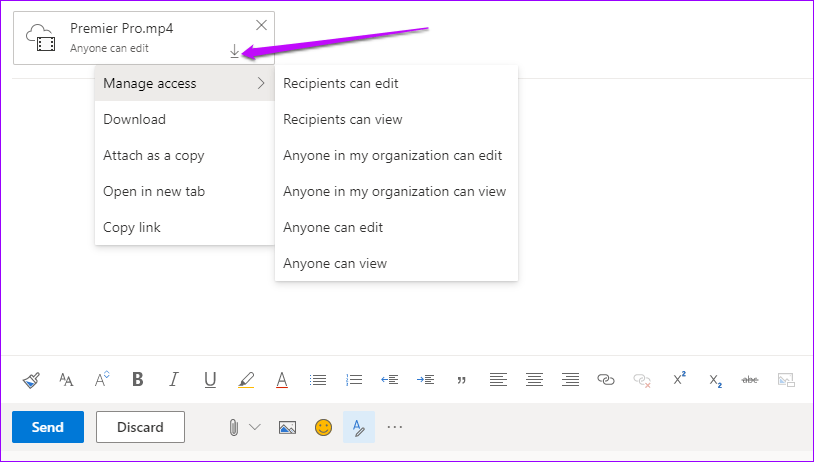Viewport: 814px width, 462px height.
Task: Click the cloud video attachment icon
Action: tap(40, 38)
